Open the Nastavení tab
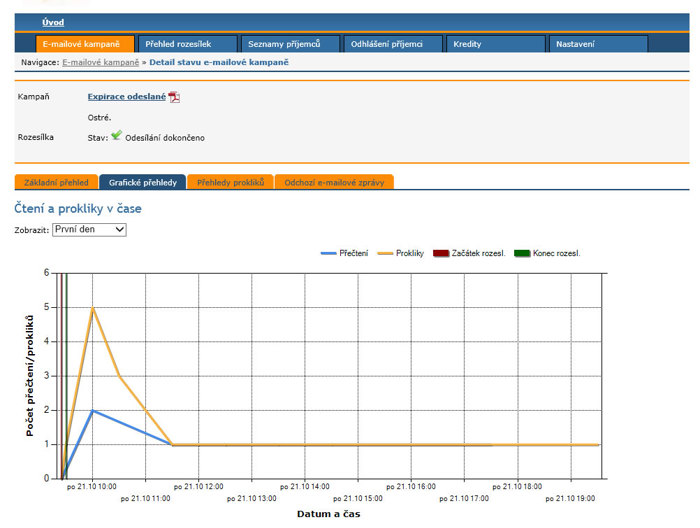Image resolution: width=700 pixels, height=528 pixels. 599,44
